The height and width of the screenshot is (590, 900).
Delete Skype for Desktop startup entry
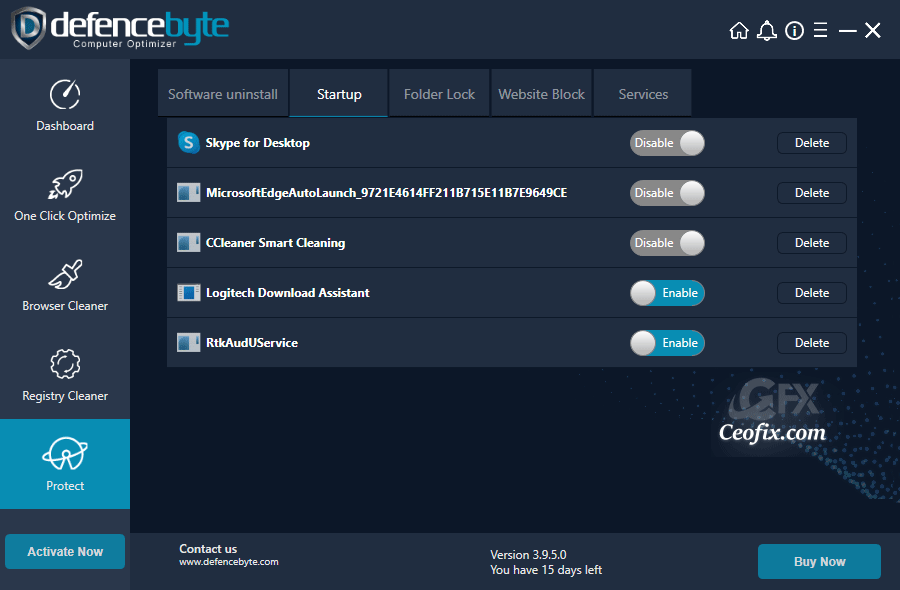click(812, 143)
